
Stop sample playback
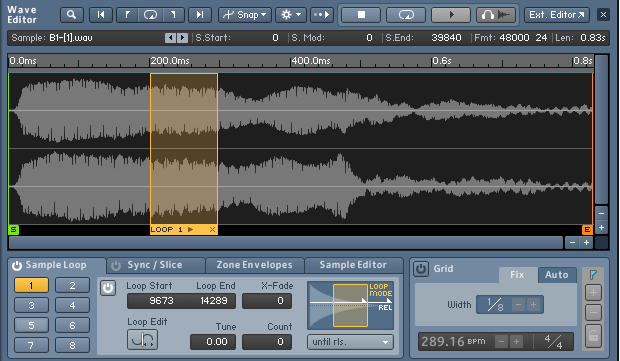click(361, 15)
